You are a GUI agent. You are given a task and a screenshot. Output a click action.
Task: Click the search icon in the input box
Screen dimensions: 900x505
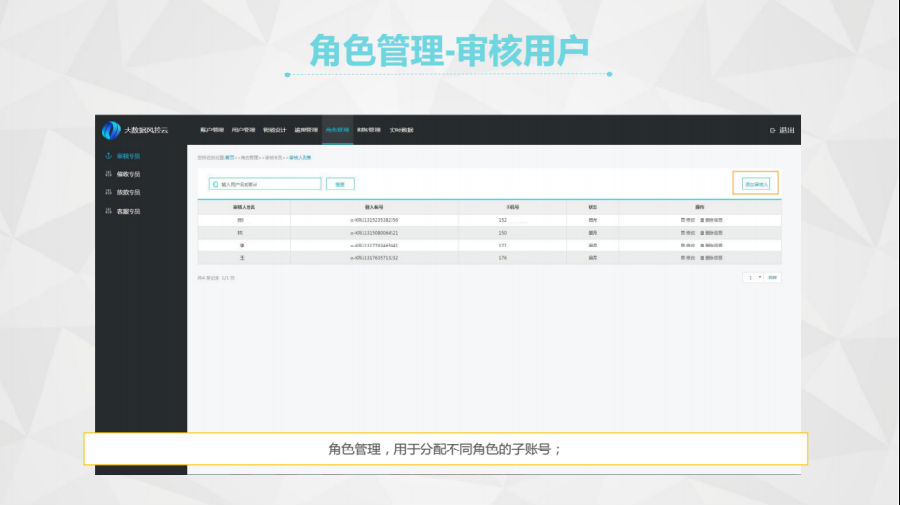(215, 184)
